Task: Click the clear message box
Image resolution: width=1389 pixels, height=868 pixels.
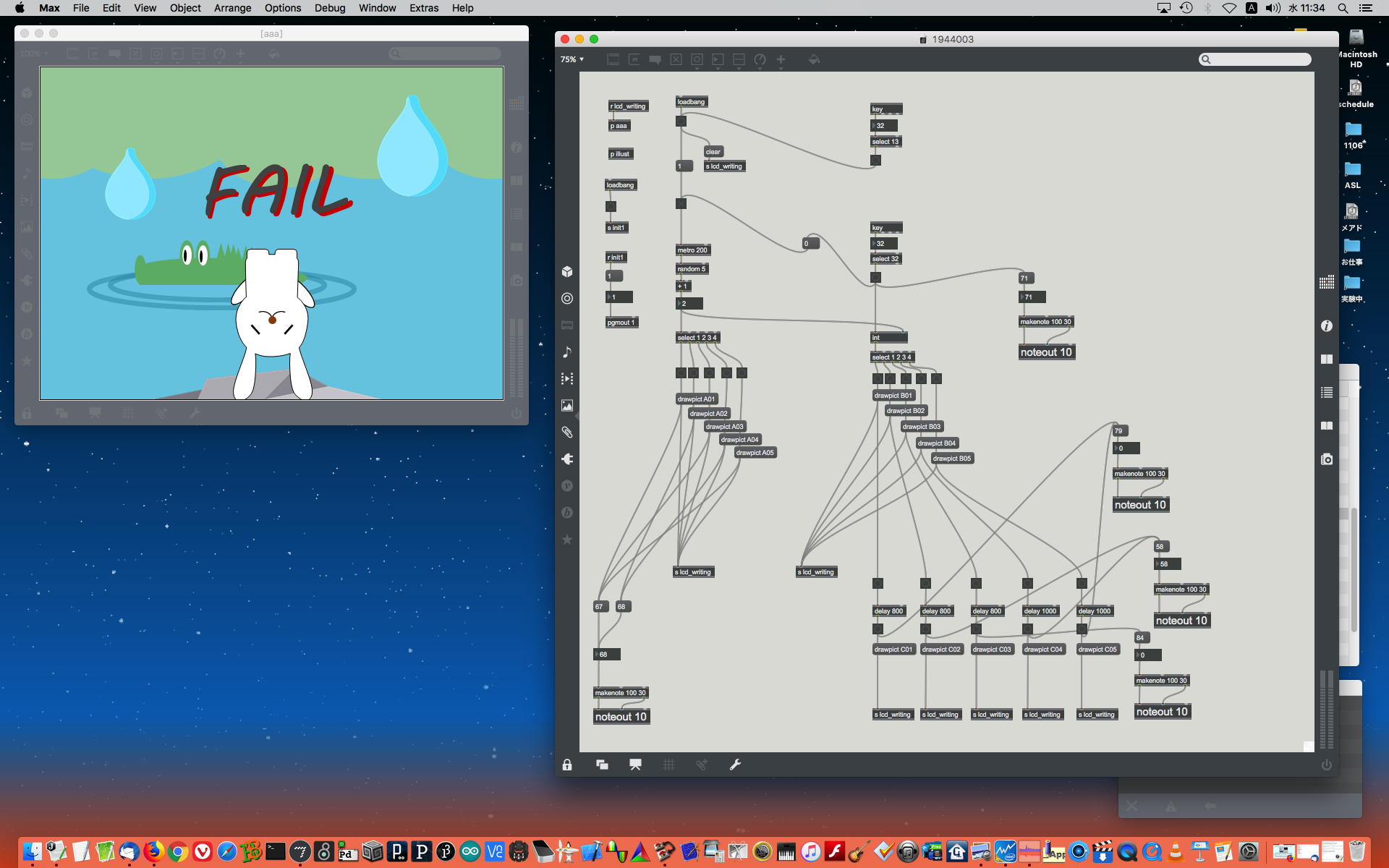Action: (x=713, y=152)
